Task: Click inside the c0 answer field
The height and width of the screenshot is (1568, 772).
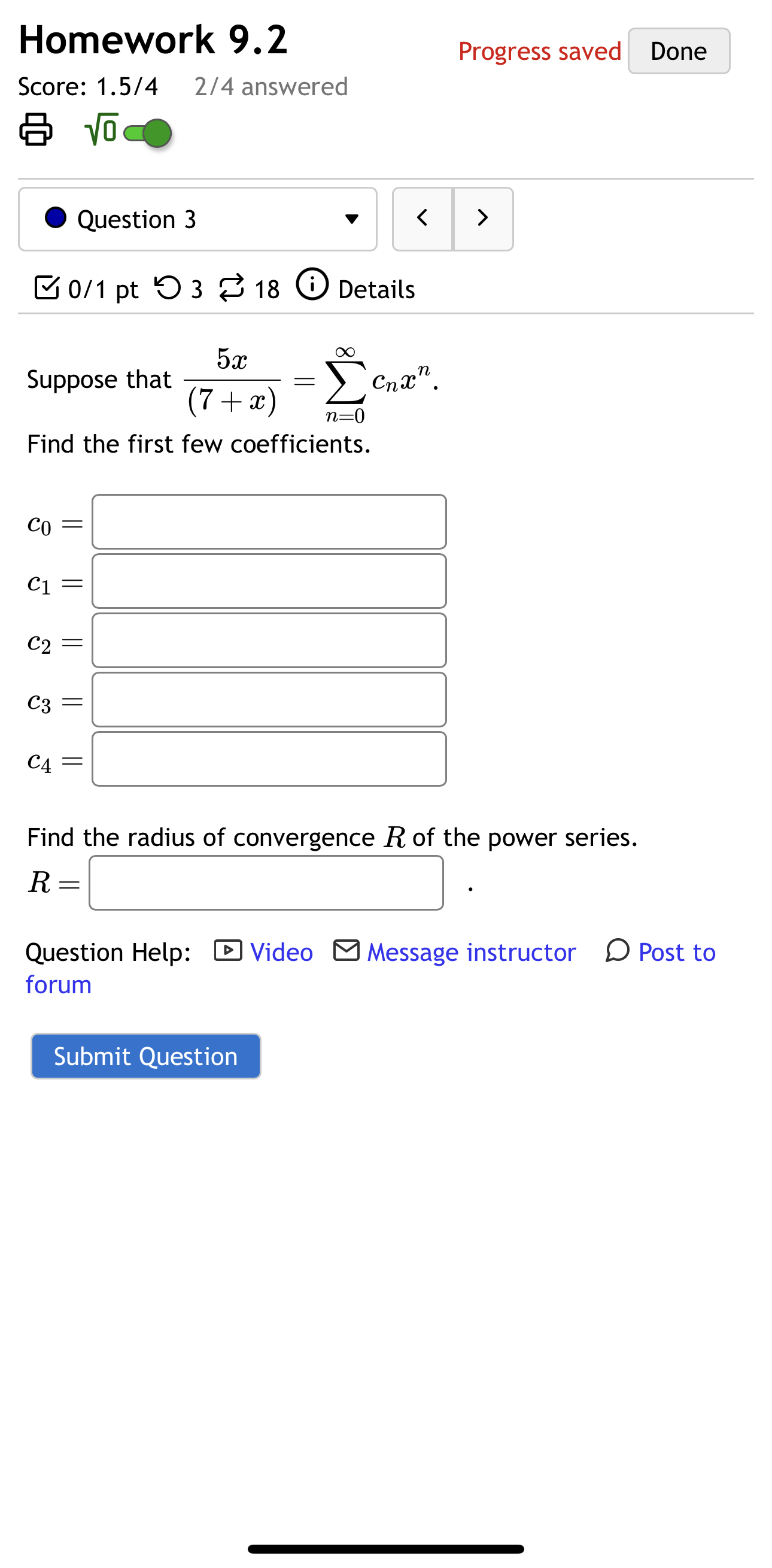Action: [x=268, y=520]
